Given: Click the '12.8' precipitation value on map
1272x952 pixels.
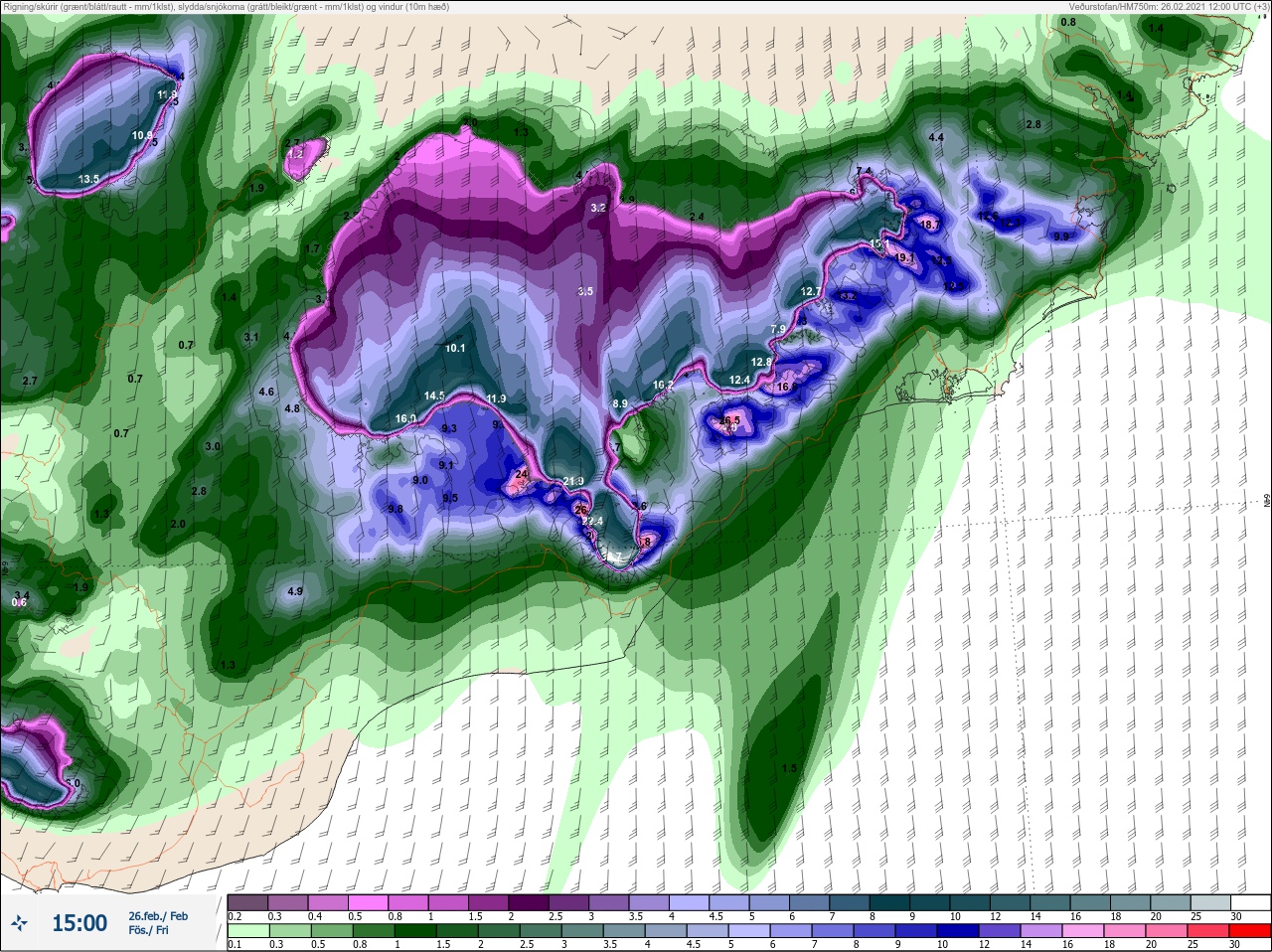Looking at the screenshot, I should 761,363.
